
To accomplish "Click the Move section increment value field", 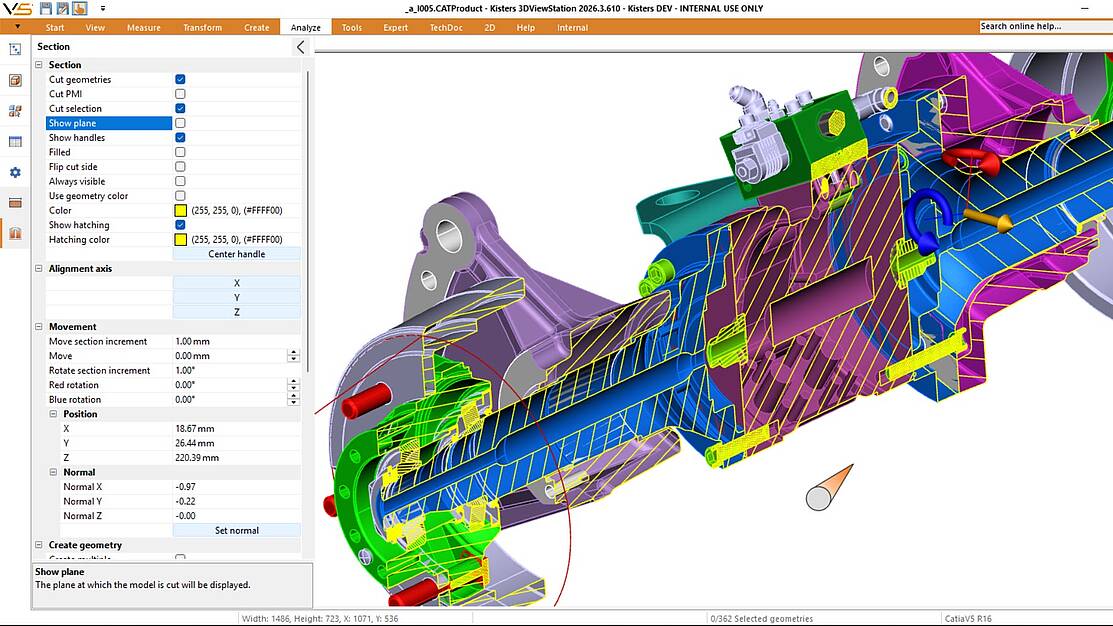I will pyautogui.click(x=236, y=341).
